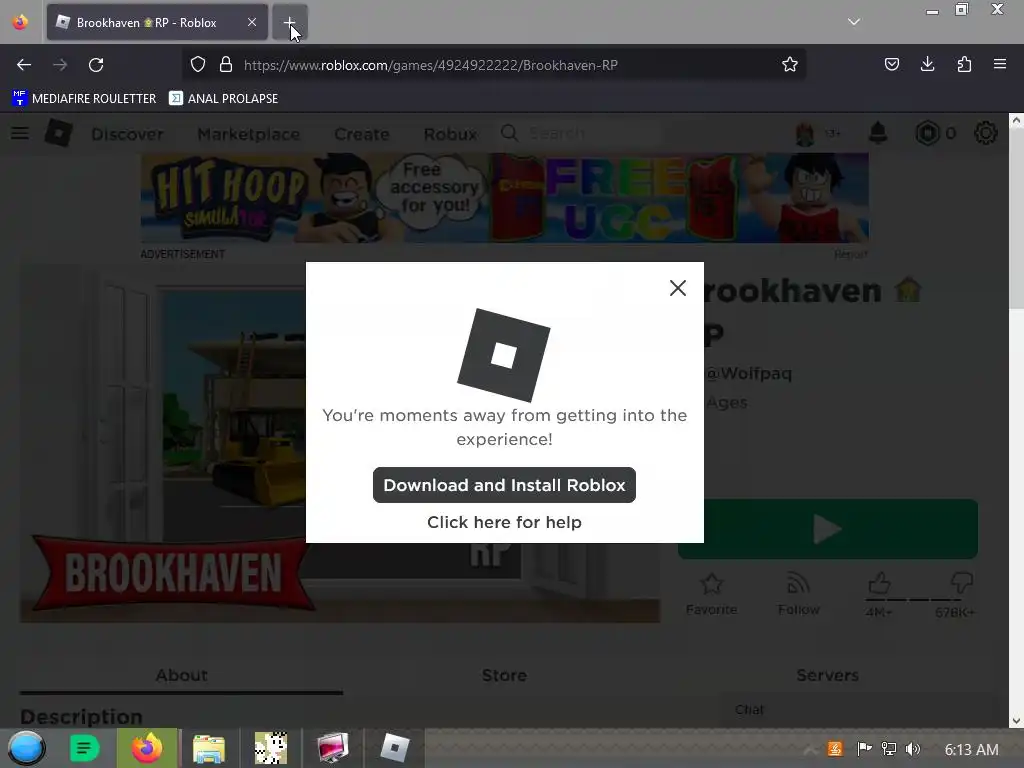
Task: Favorite the Brookhaven experience
Action: tap(711, 594)
